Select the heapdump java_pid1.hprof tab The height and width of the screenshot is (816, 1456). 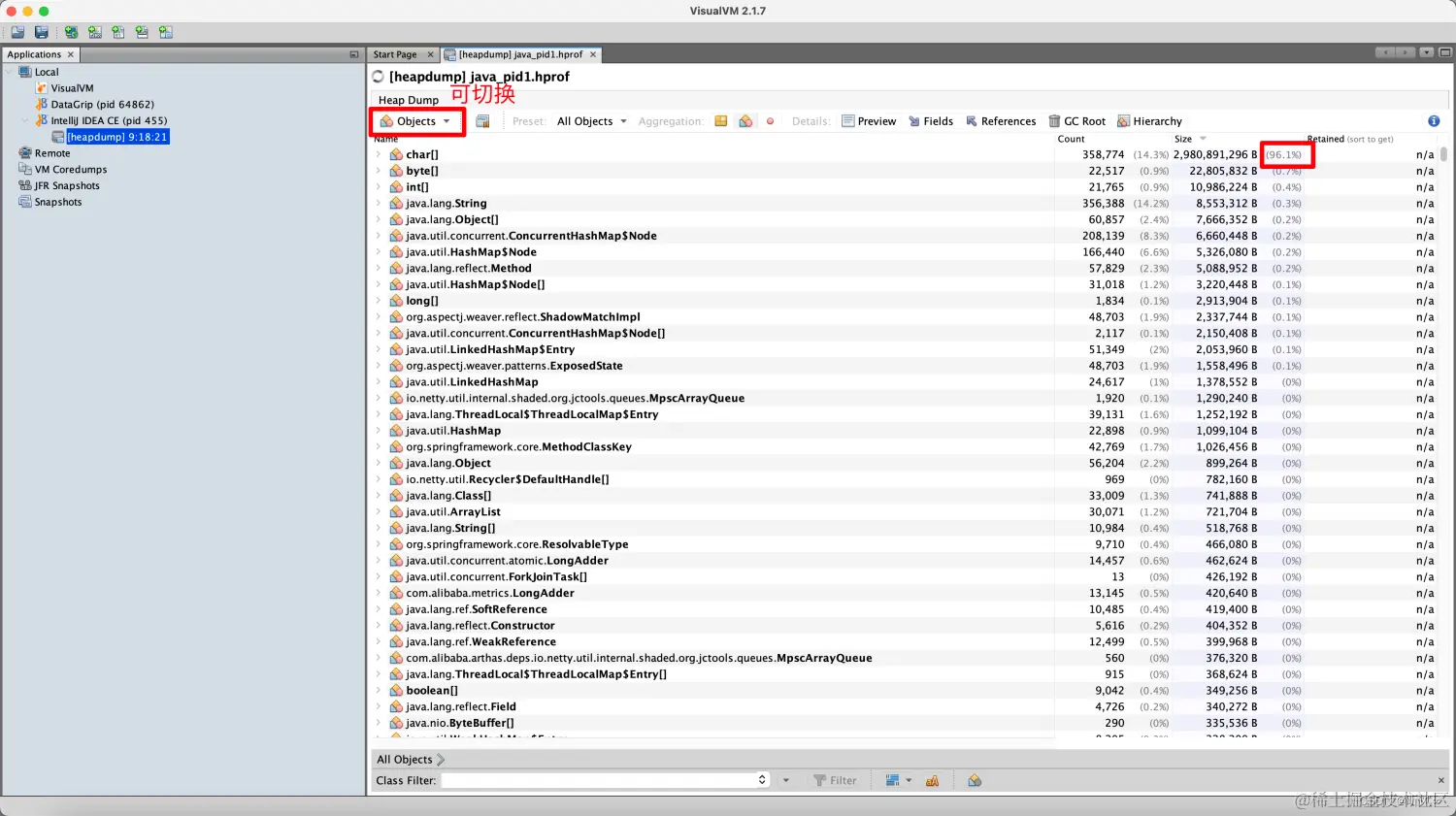pyautogui.click(x=520, y=54)
